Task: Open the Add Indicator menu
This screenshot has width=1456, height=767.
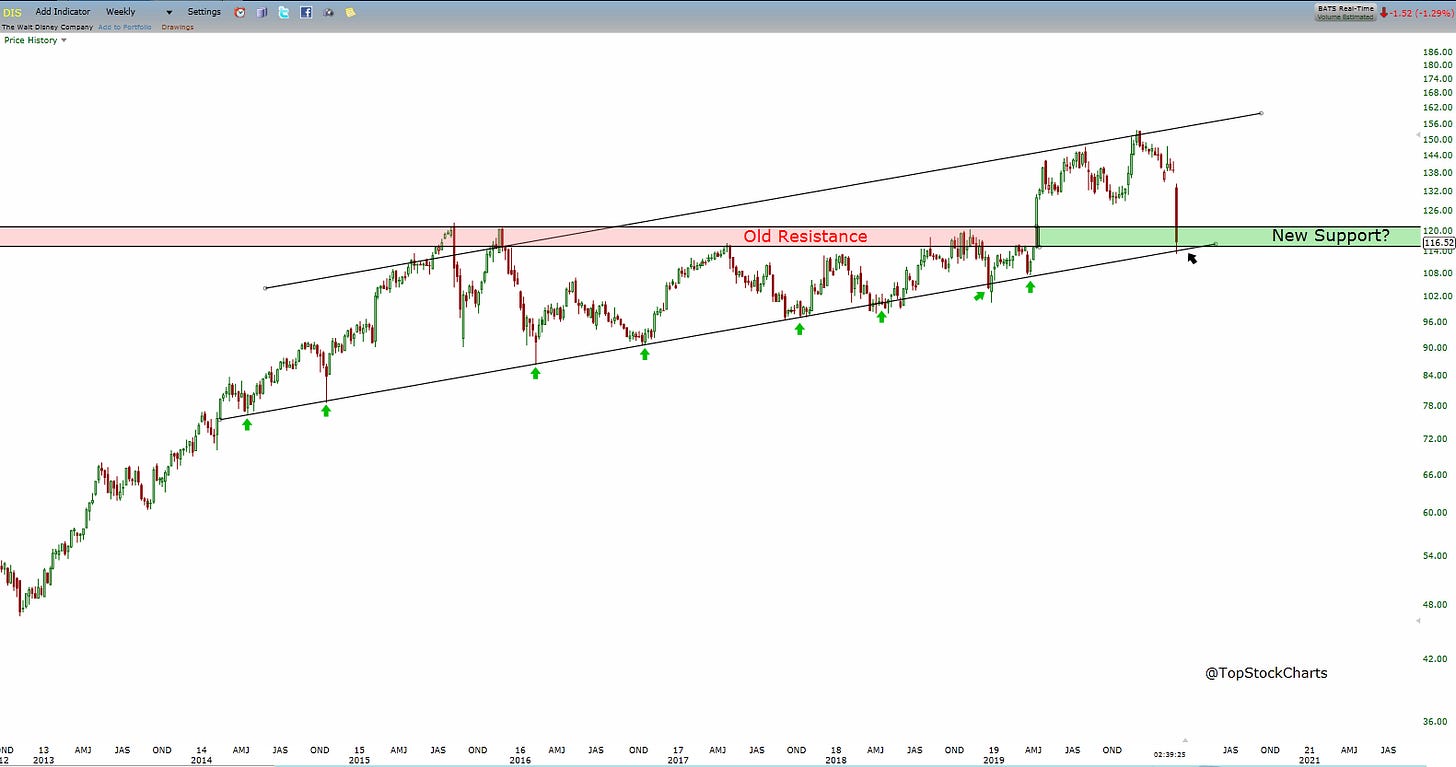Action: pos(63,12)
